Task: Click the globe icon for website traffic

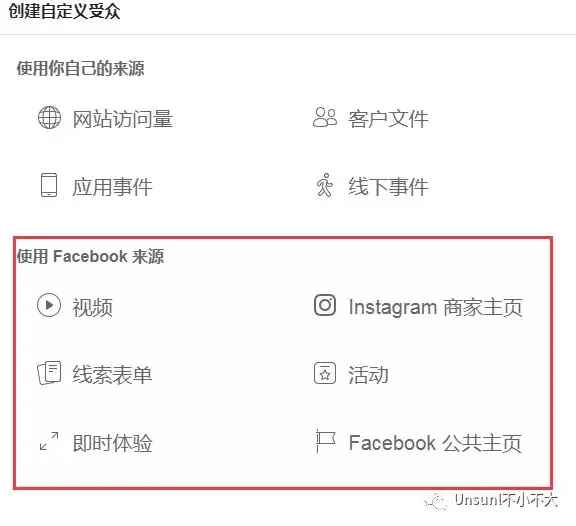Action: click(x=50, y=118)
